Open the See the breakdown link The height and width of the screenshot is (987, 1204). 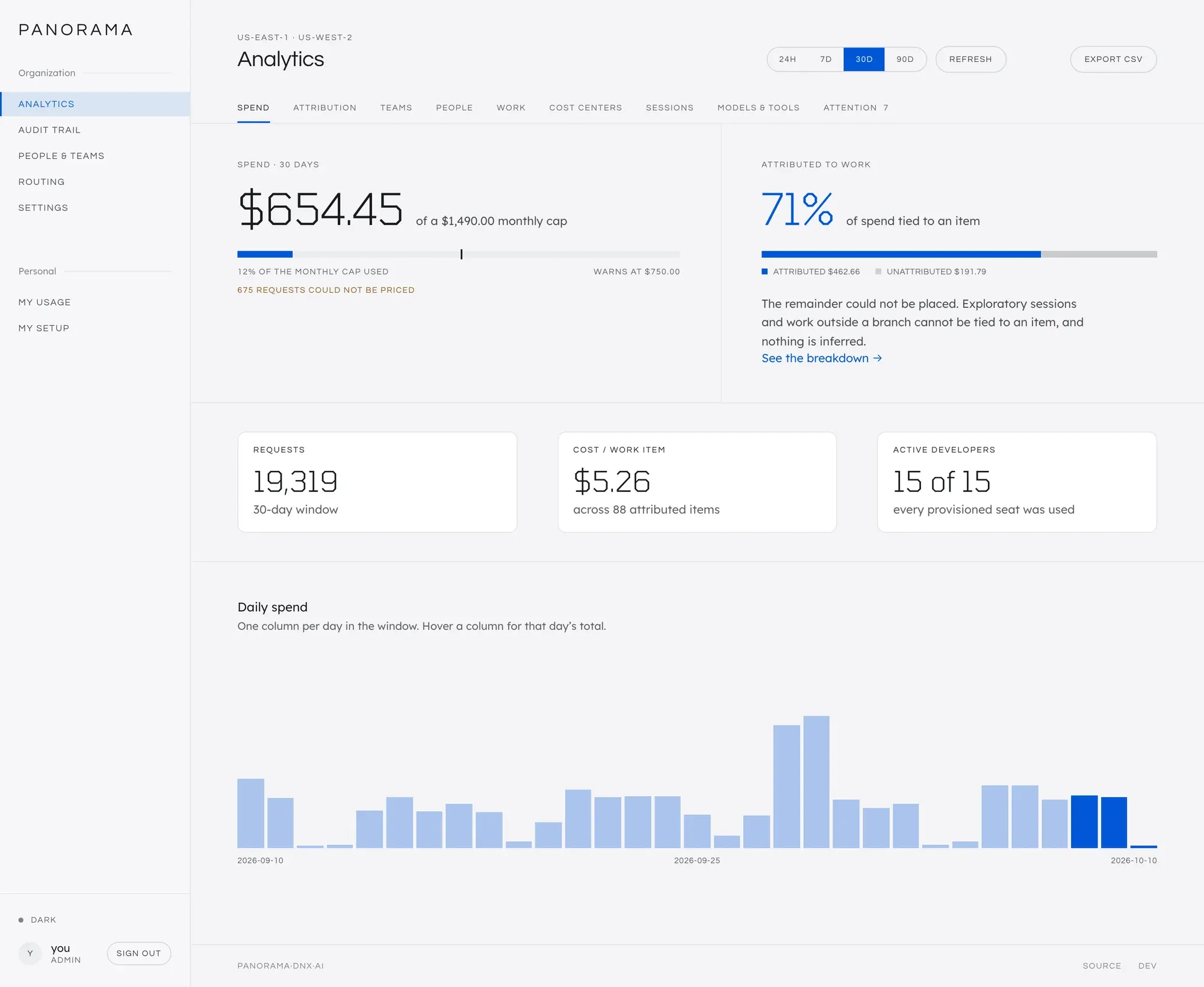point(822,358)
